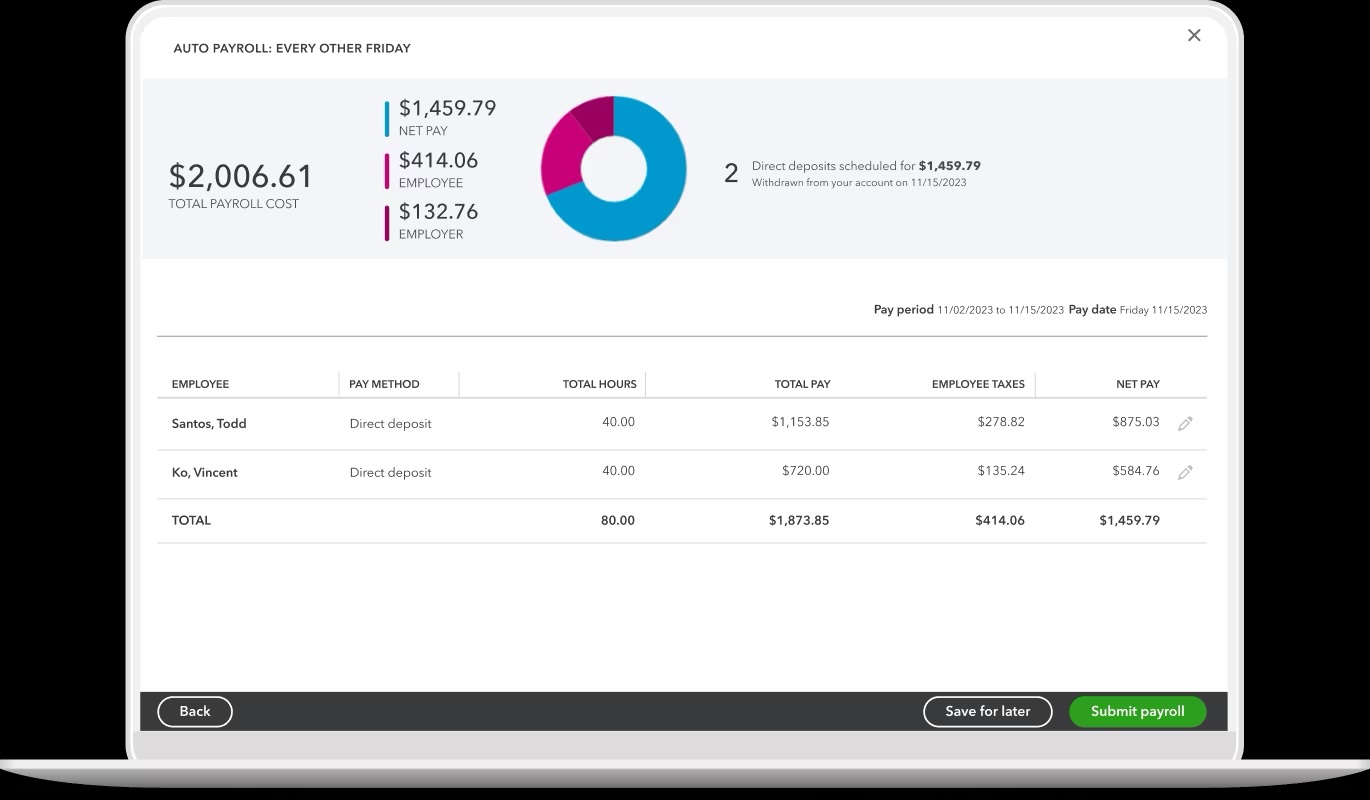
Task: Click total hours 80.00
Action: [618, 520]
